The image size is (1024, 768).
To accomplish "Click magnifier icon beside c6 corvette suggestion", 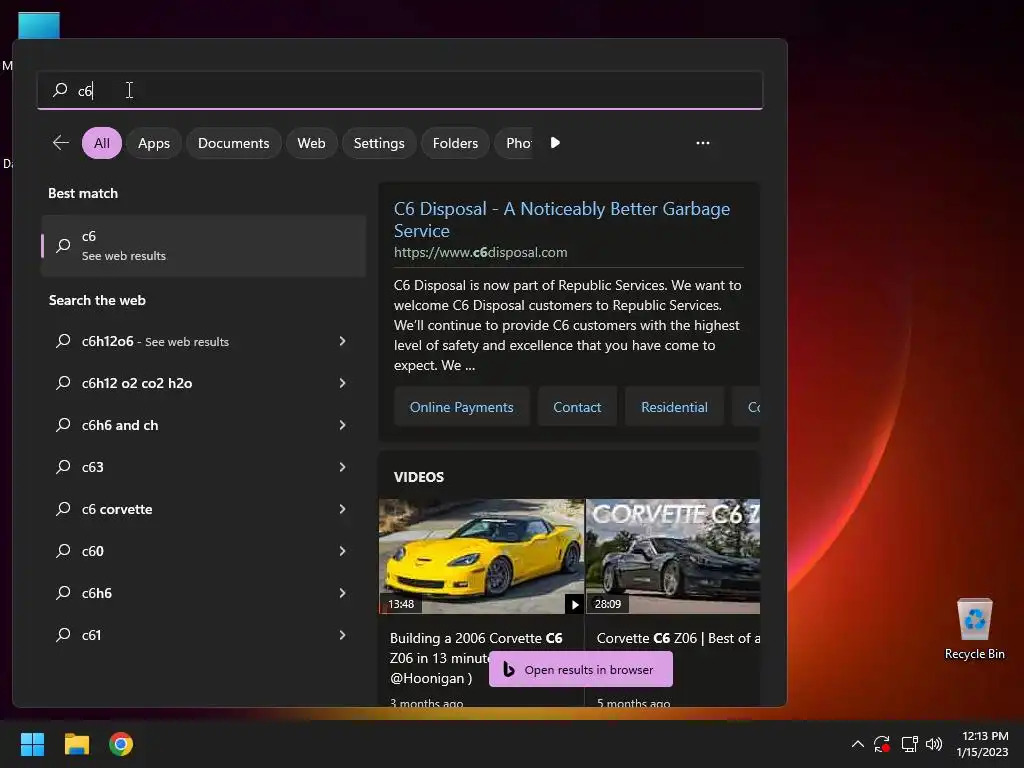I will click(63, 509).
